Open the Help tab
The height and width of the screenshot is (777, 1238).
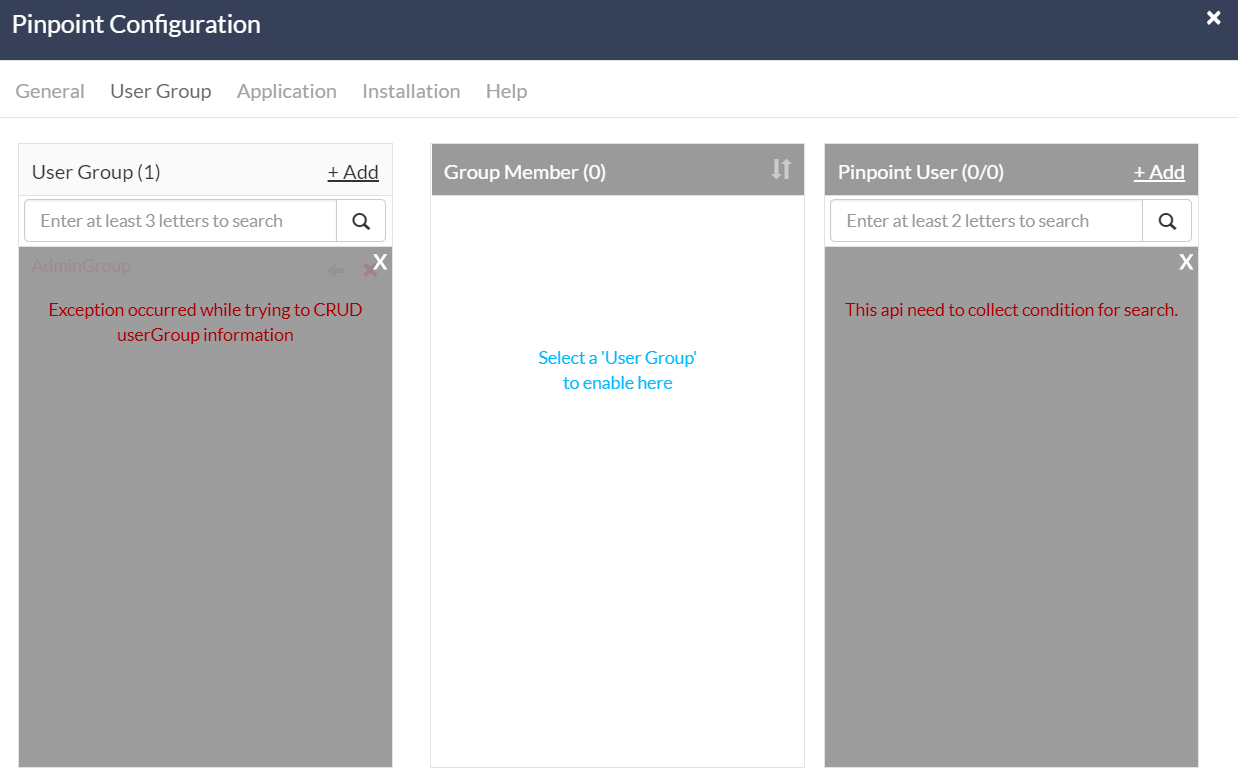(x=506, y=91)
